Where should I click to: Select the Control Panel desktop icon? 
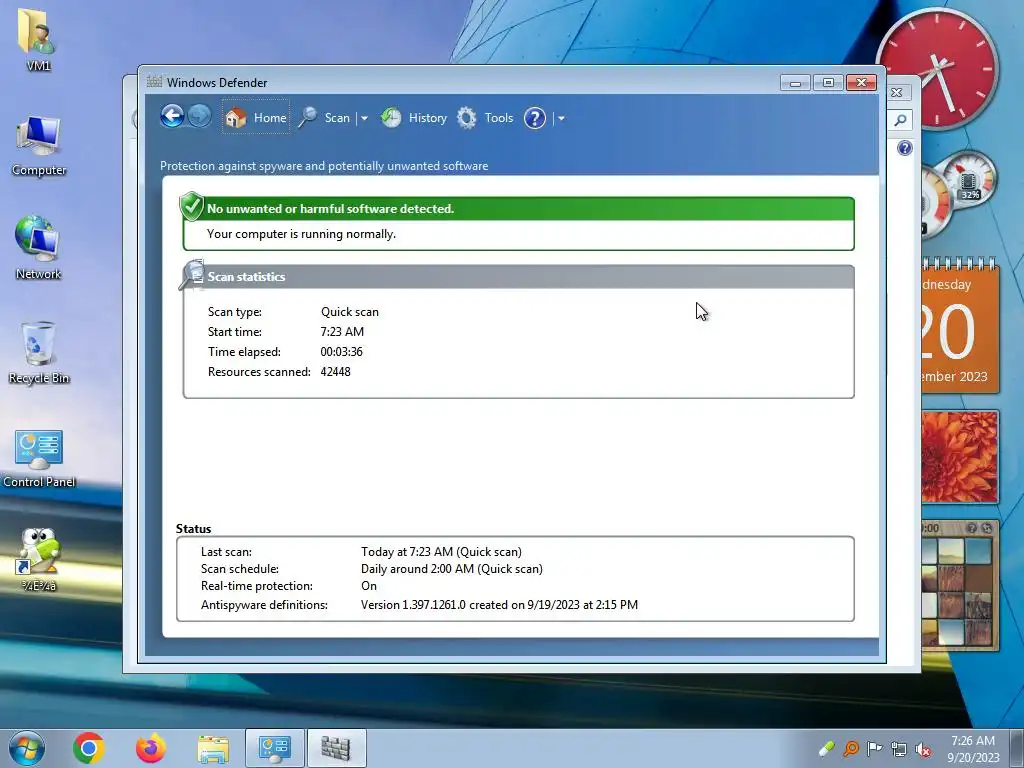[x=39, y=458]
